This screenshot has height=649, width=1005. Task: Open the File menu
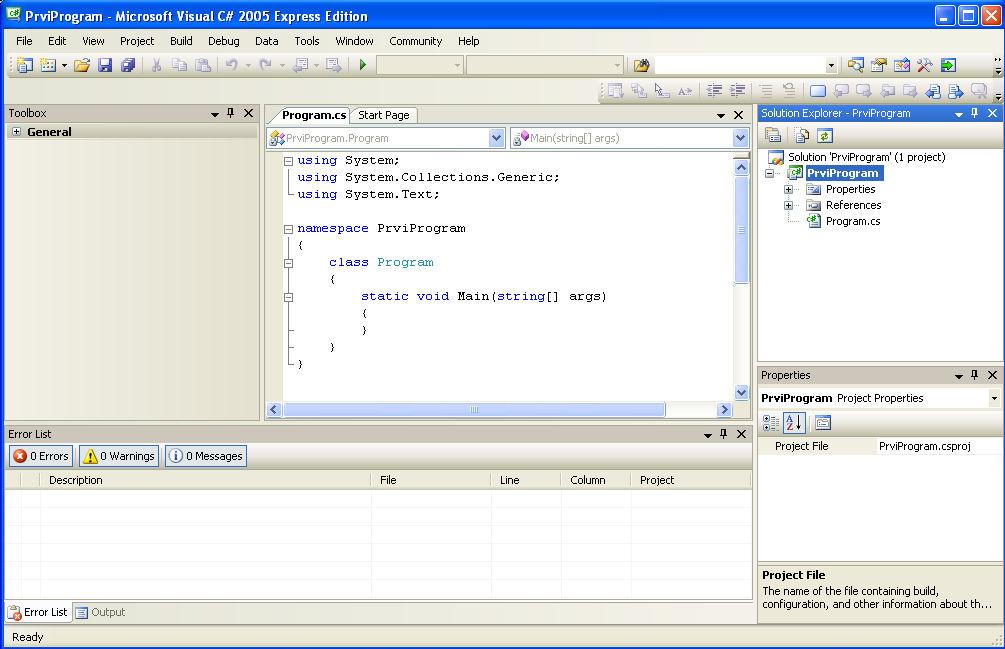(x=24, y=41)
